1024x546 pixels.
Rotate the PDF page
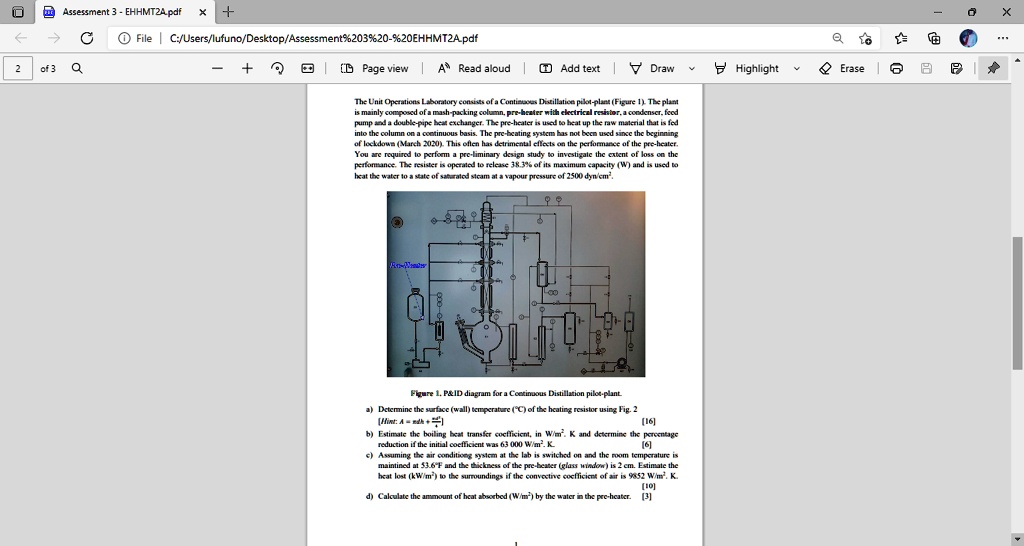(x=277, y=68)
